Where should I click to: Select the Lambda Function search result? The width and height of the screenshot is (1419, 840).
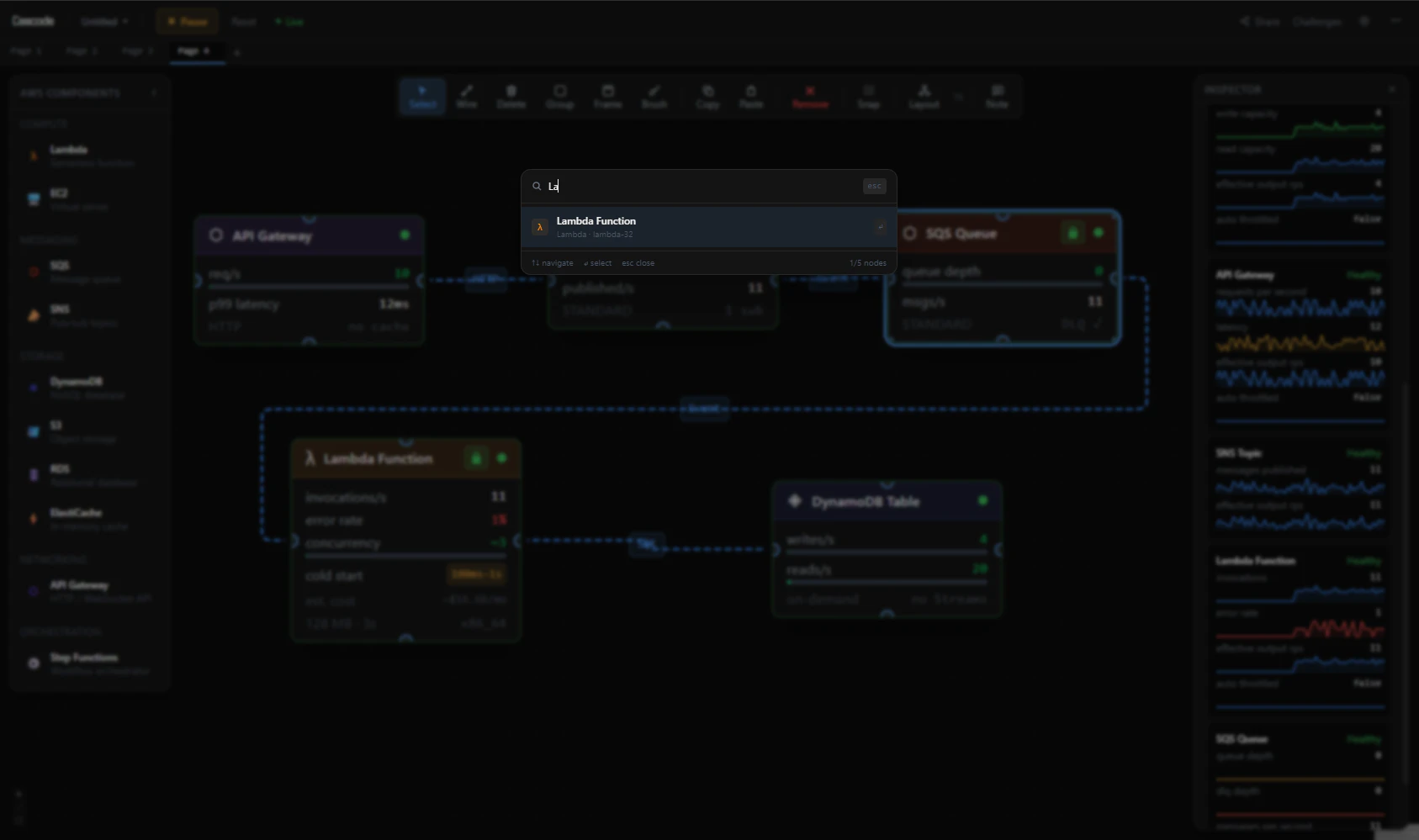coord(707,226)
